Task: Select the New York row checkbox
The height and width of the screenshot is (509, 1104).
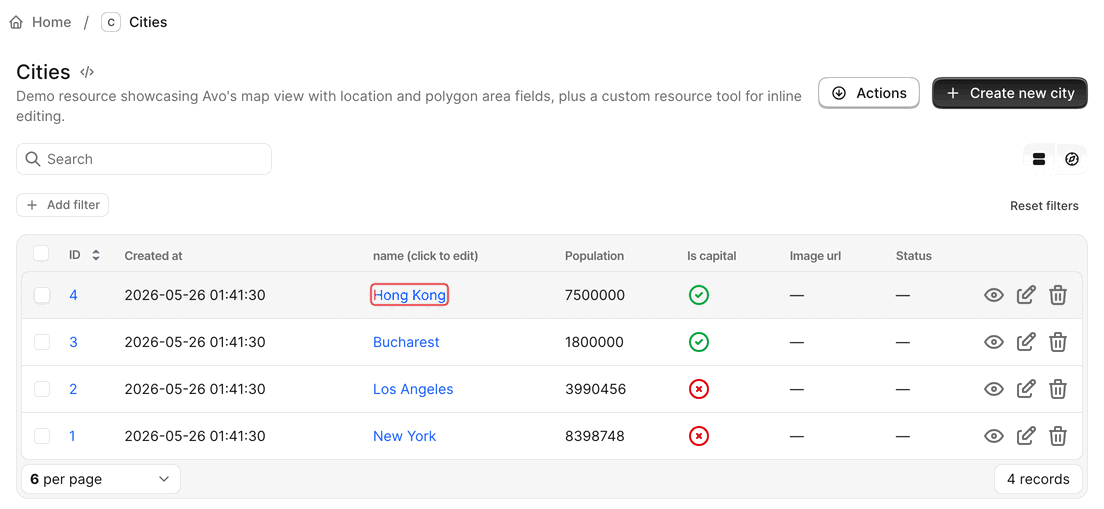Action: [42, 436]
